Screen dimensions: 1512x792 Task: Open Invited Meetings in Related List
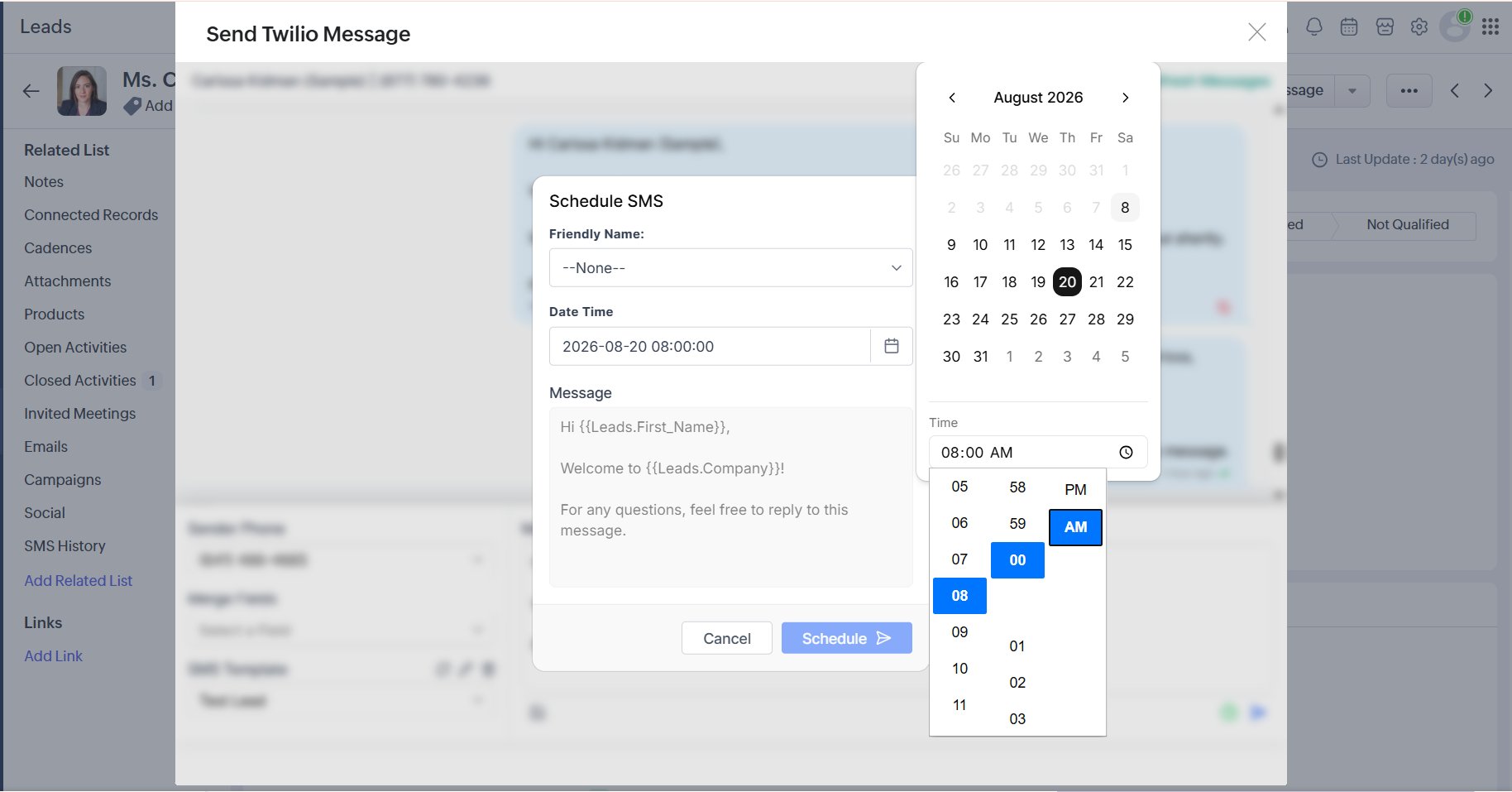point(80,414)
